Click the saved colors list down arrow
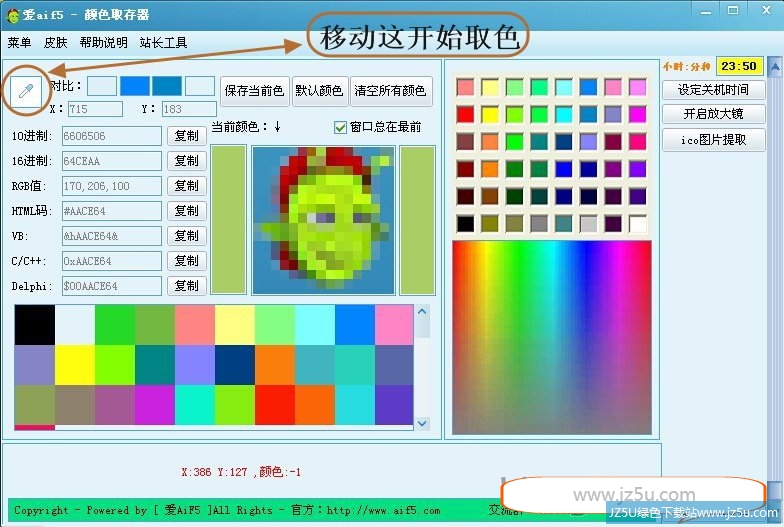 click(422, 424)
